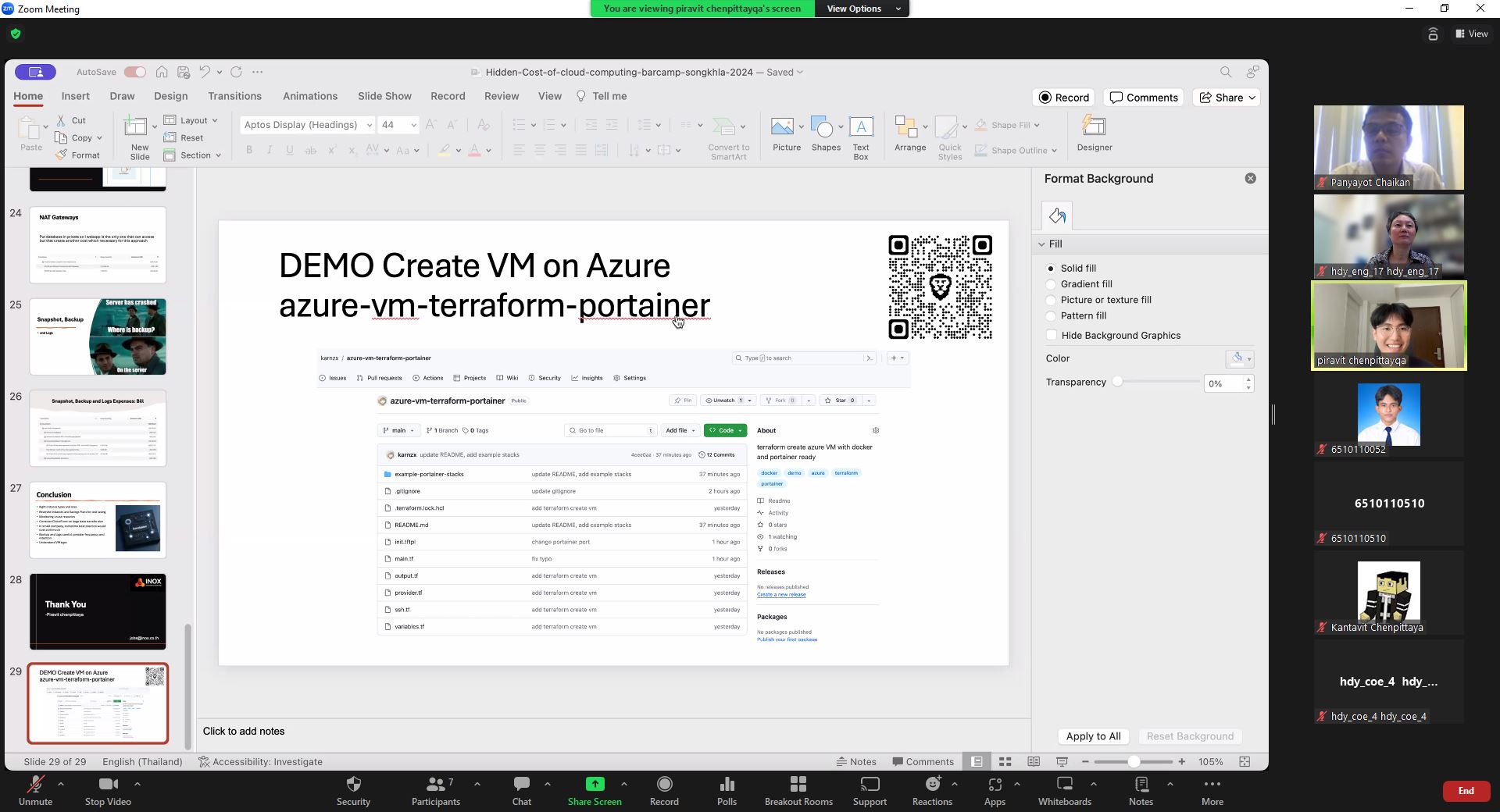Open Zoom Breakout Rooms

(798, 790)
